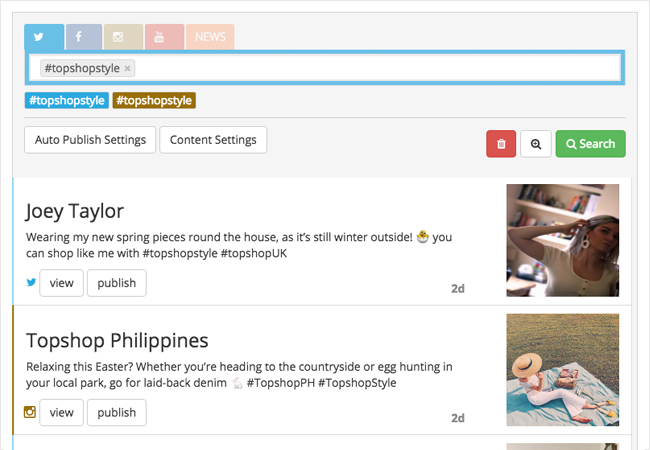Remove the #topshopstyle tag from search field
Screen dimensions: 650x450
[127, 68]
